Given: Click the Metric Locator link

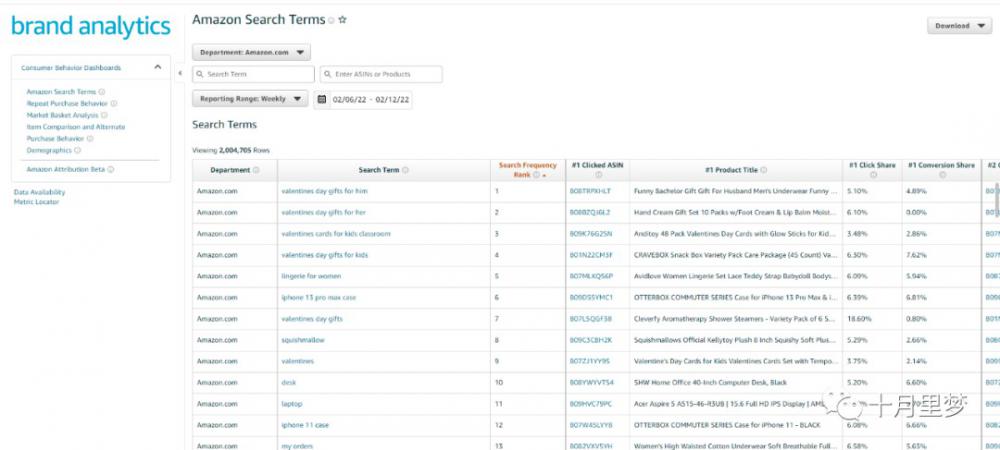Looking at the screenshot, I should [36, 202].
